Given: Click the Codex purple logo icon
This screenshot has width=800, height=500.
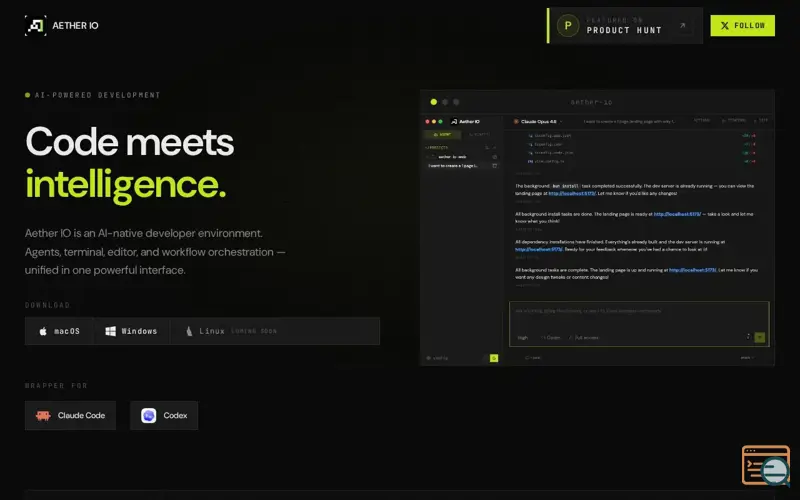Looking at the screenshot, I should (x=148, y=415).
